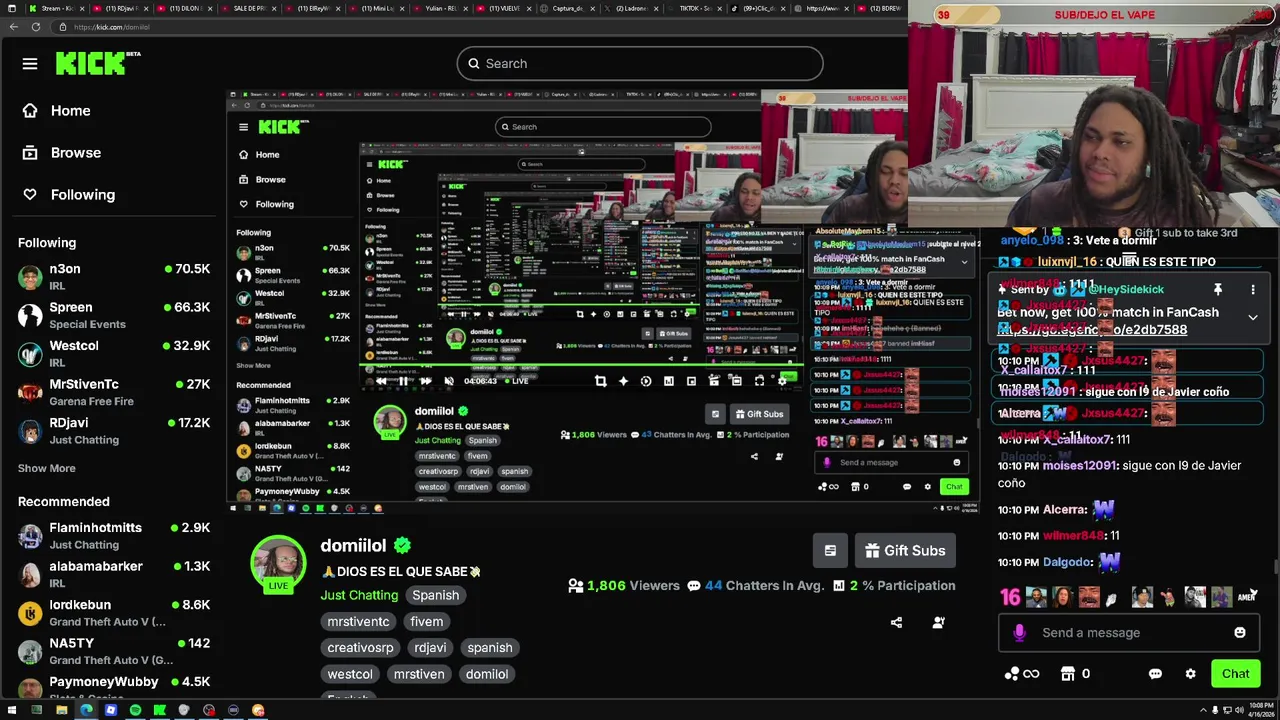Click the rdjavi tag
This screenshot has width=1280, height=720.
pyautogui.click(x=430, y=648)
